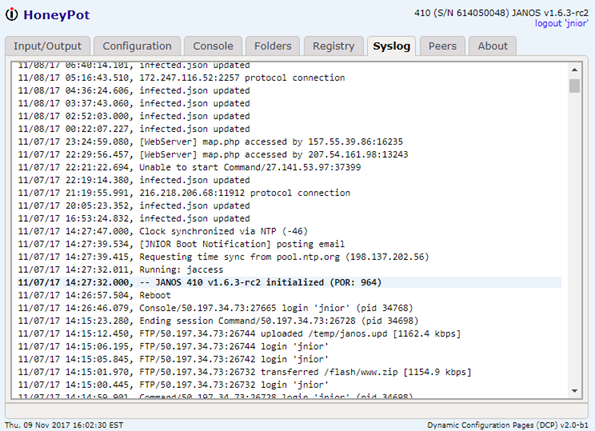Click the HoneyPot title text

click(57, 15)
